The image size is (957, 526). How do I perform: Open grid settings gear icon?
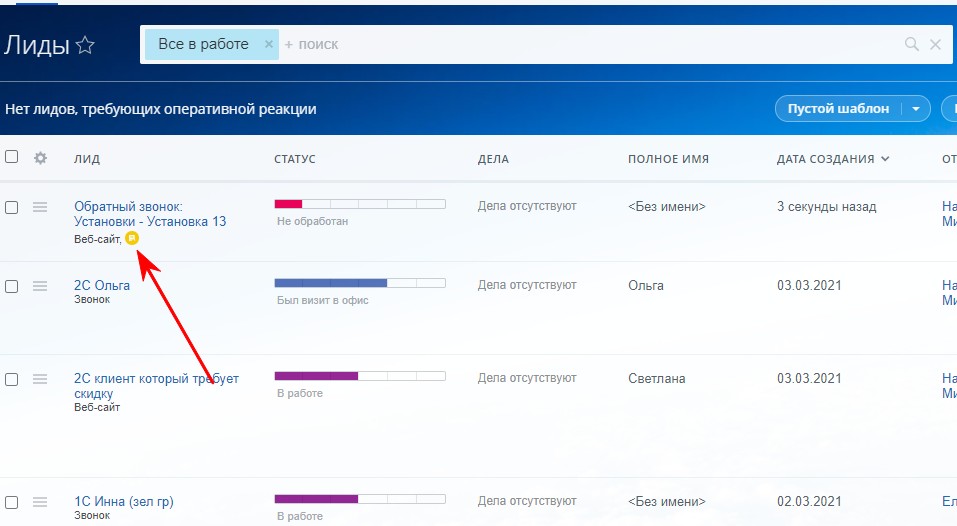[40, 158]
